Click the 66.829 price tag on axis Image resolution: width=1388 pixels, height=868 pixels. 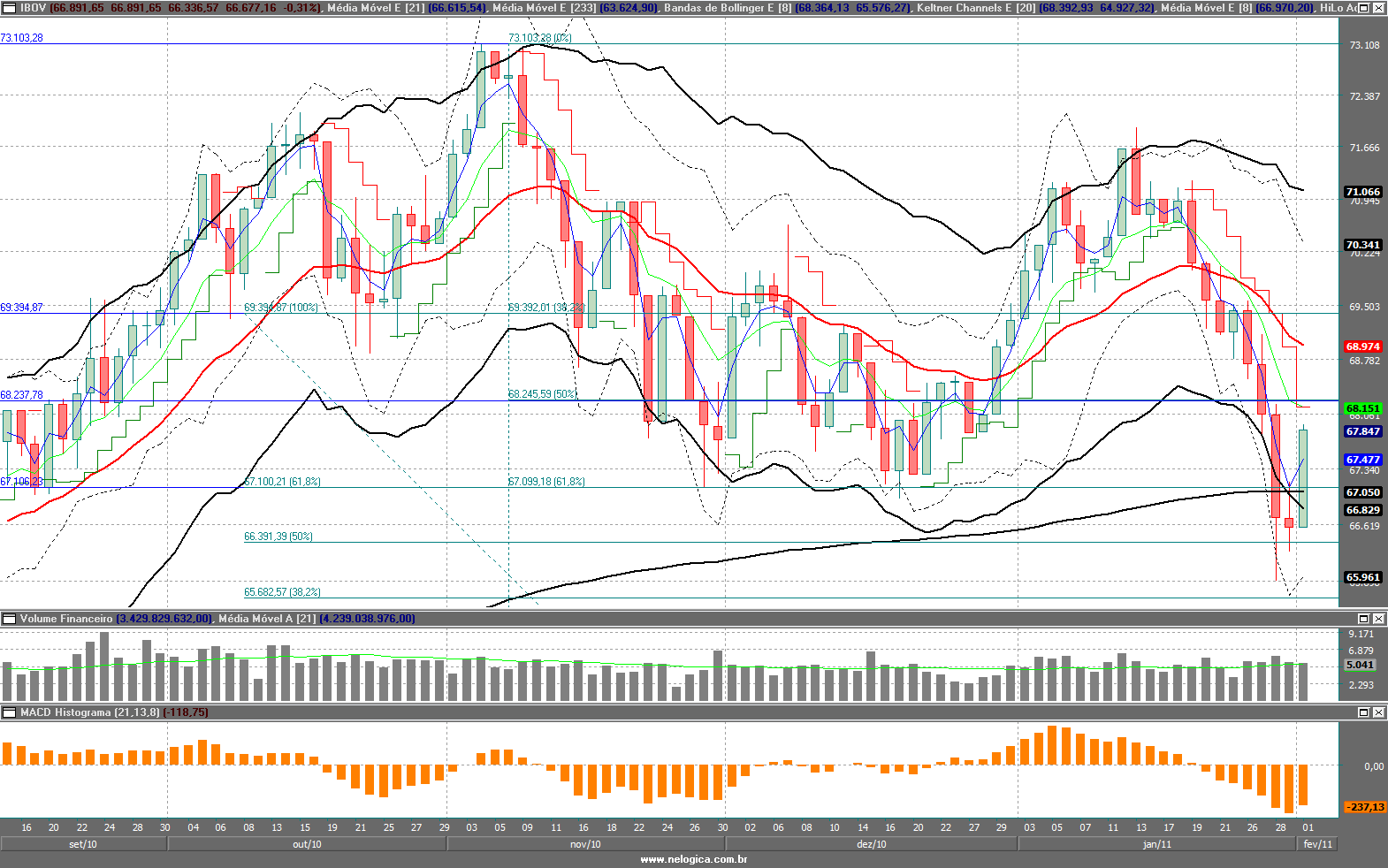1362,510
